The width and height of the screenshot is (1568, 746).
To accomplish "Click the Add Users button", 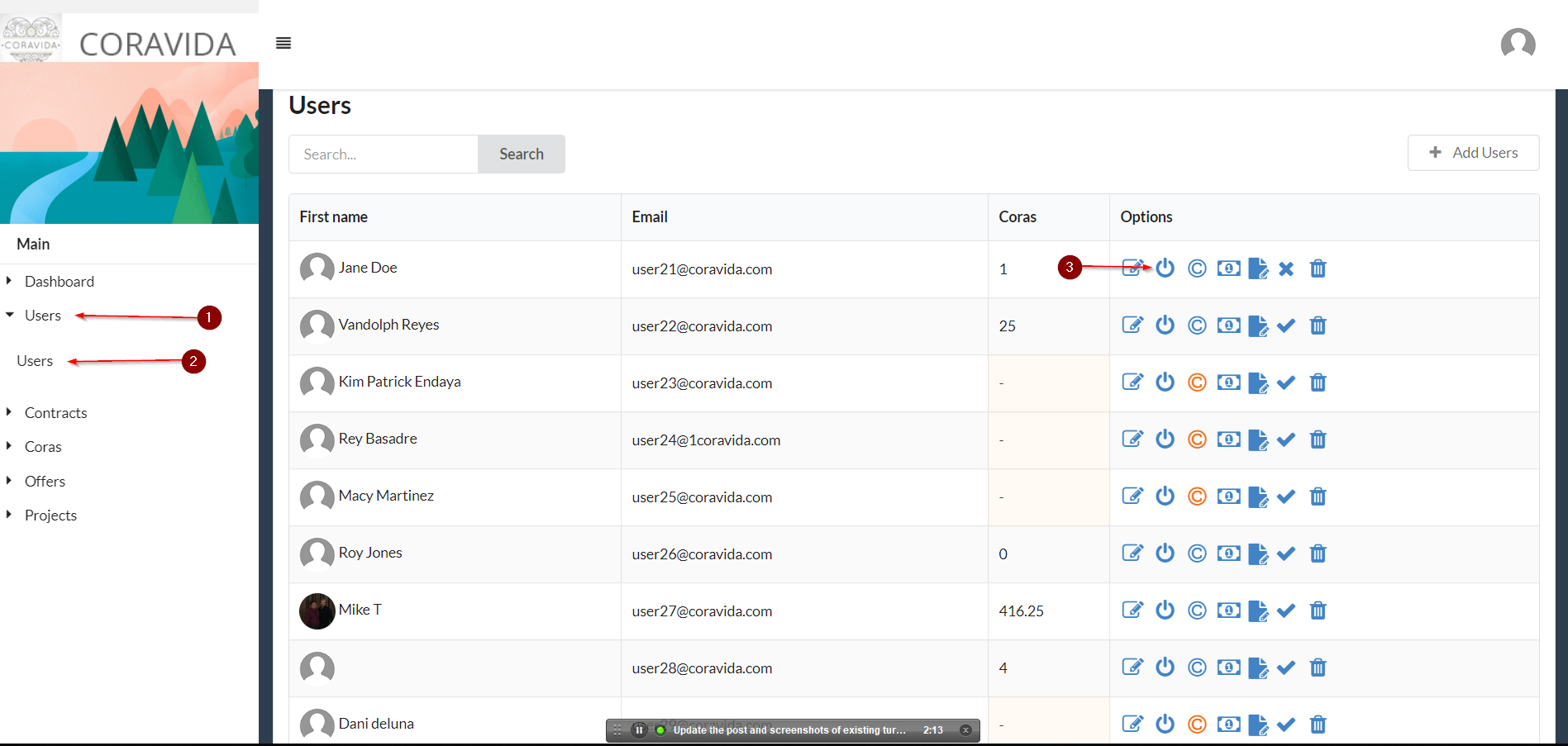I will click(1473, 153).
